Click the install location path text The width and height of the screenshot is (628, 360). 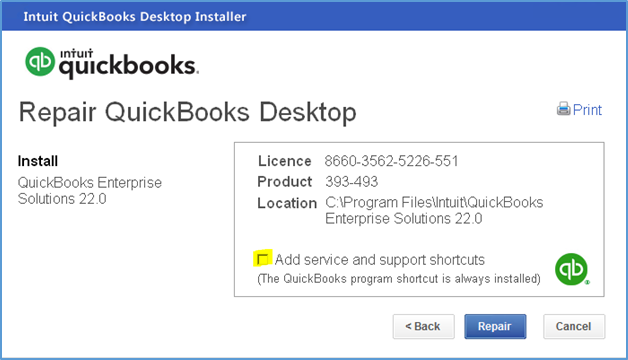coord(434,211)
